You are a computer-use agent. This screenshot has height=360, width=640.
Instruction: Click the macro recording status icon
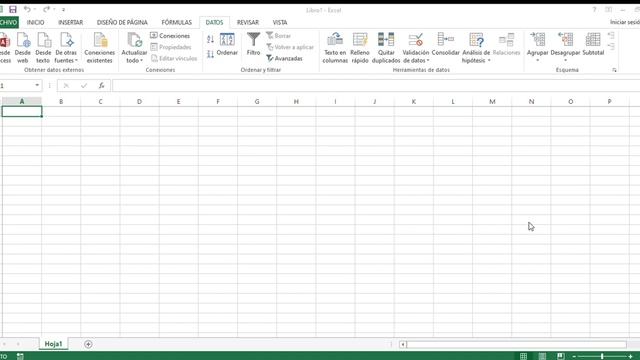[x=20, y=356]
